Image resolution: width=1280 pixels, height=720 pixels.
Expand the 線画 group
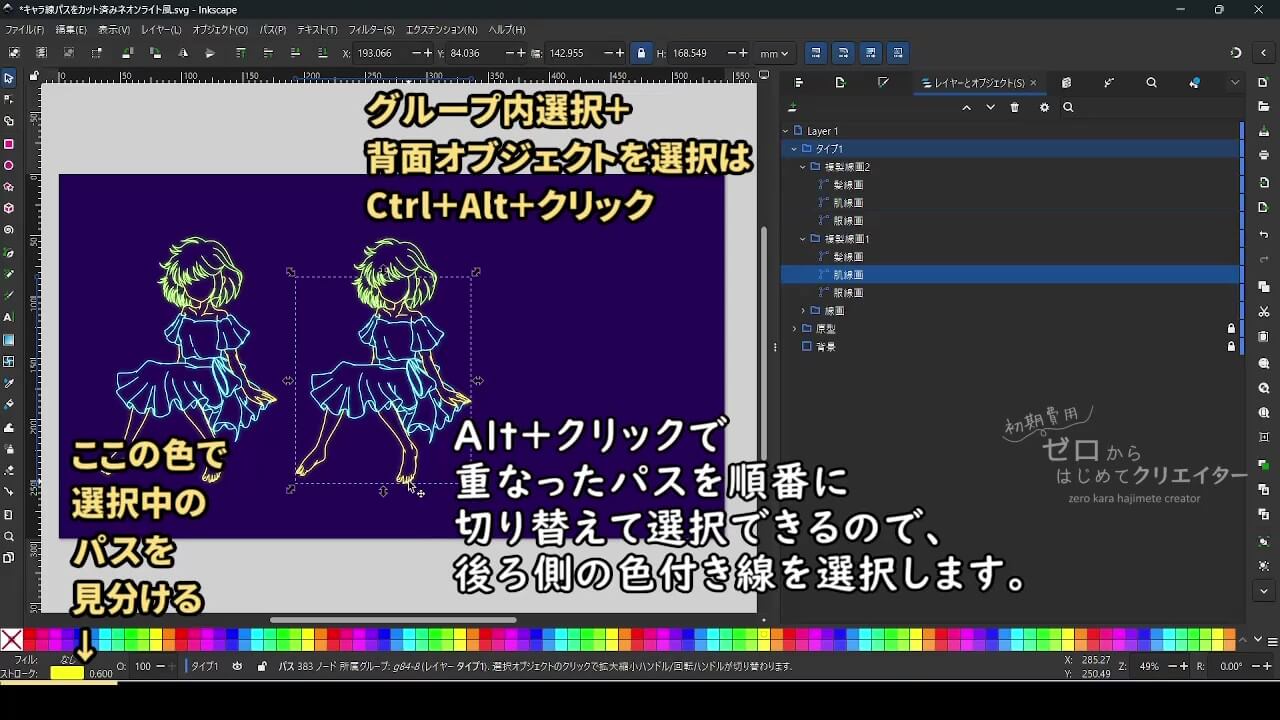803,310
